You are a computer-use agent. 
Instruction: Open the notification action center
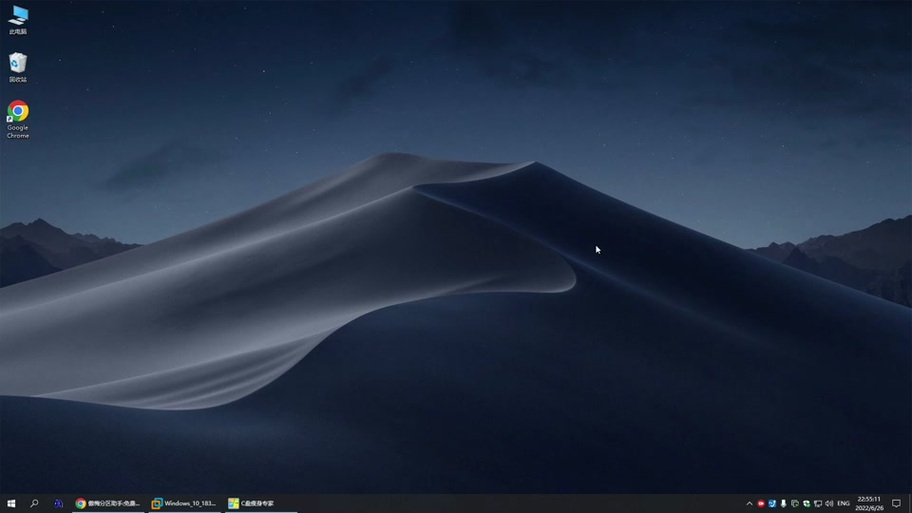[896, 503]
